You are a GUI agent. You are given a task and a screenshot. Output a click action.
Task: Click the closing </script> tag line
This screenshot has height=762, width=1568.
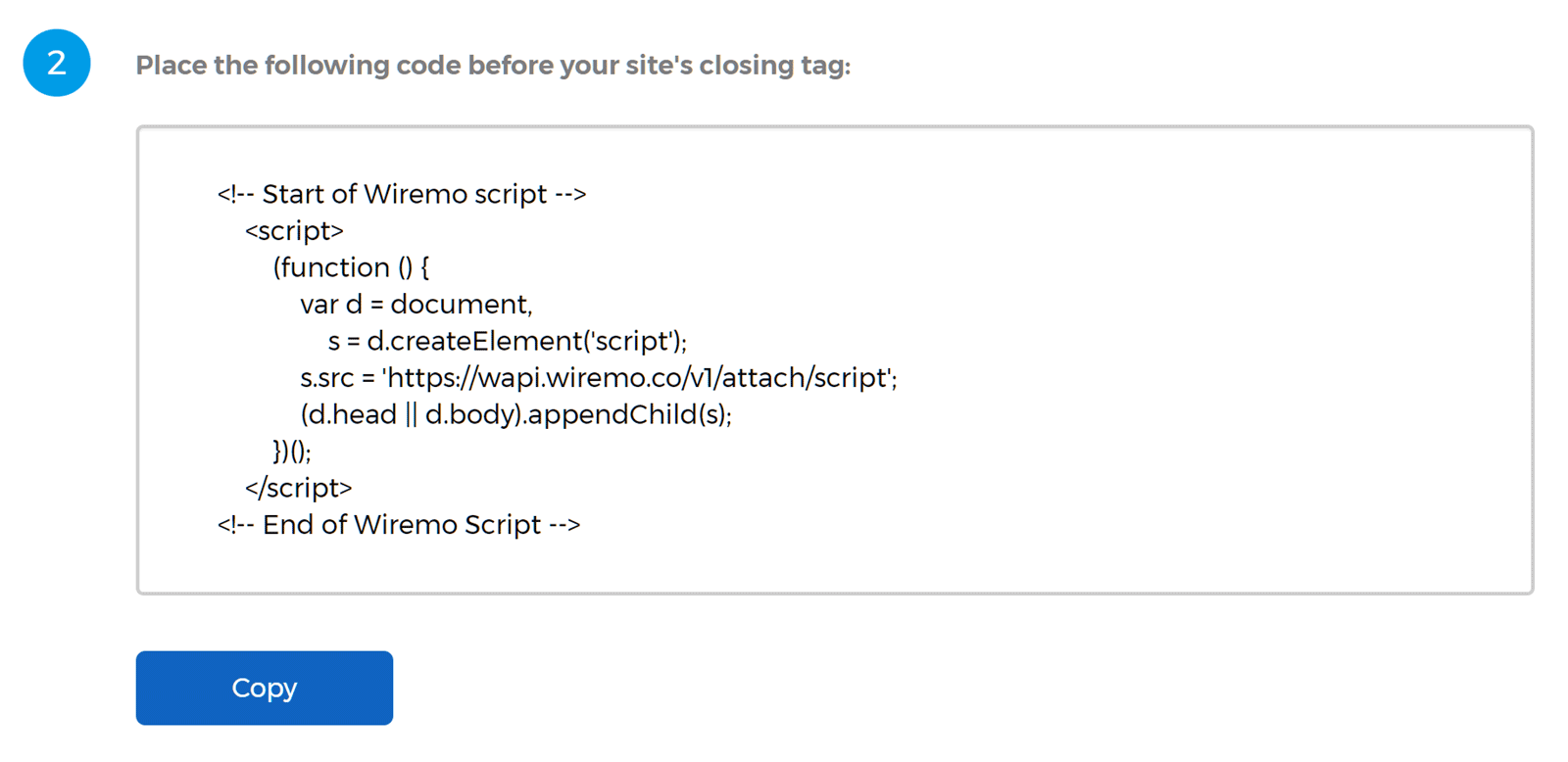click(x=298, y=488)
